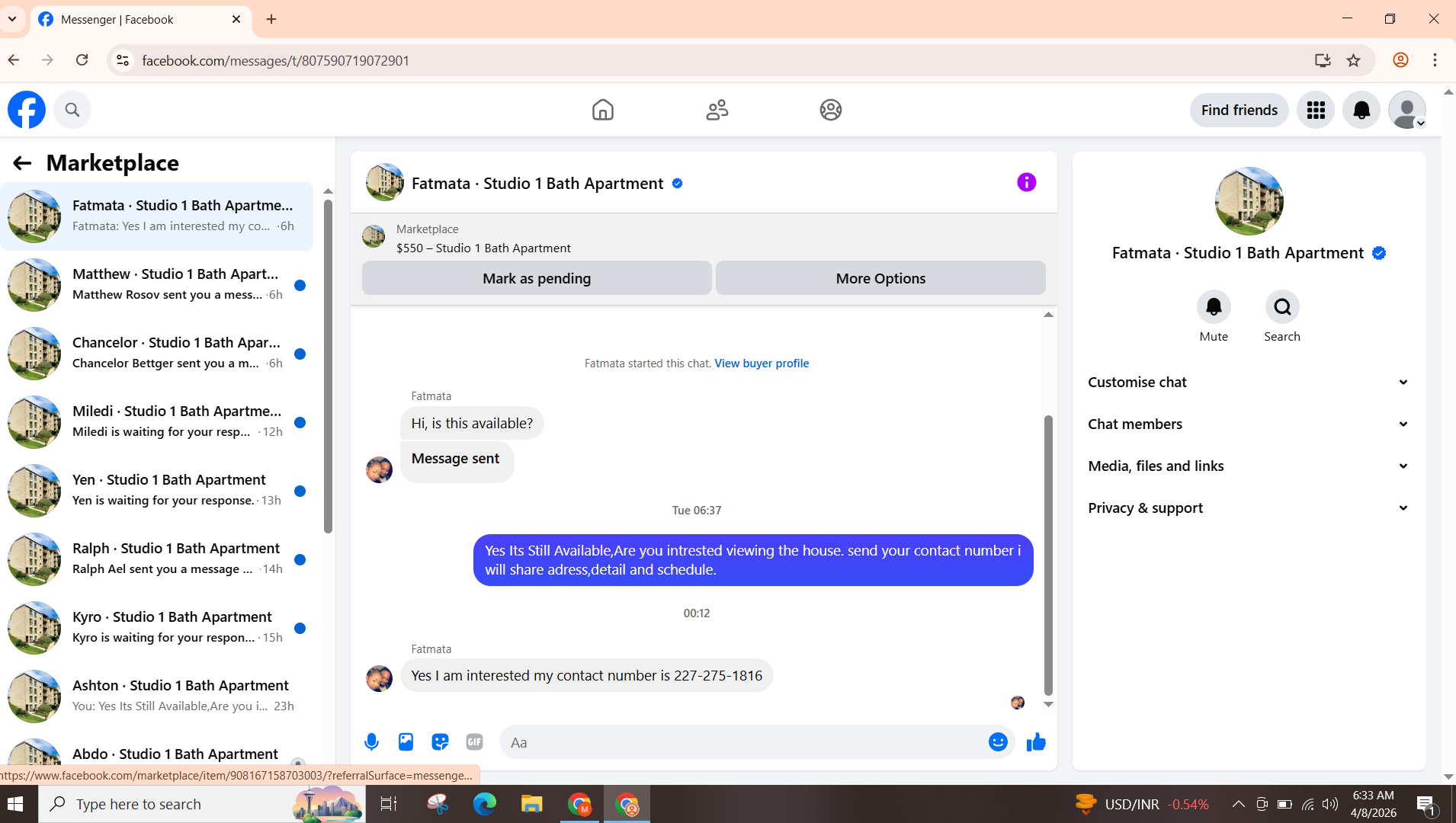Click the 'Message sent' bubble

click(x=457, y=460)
